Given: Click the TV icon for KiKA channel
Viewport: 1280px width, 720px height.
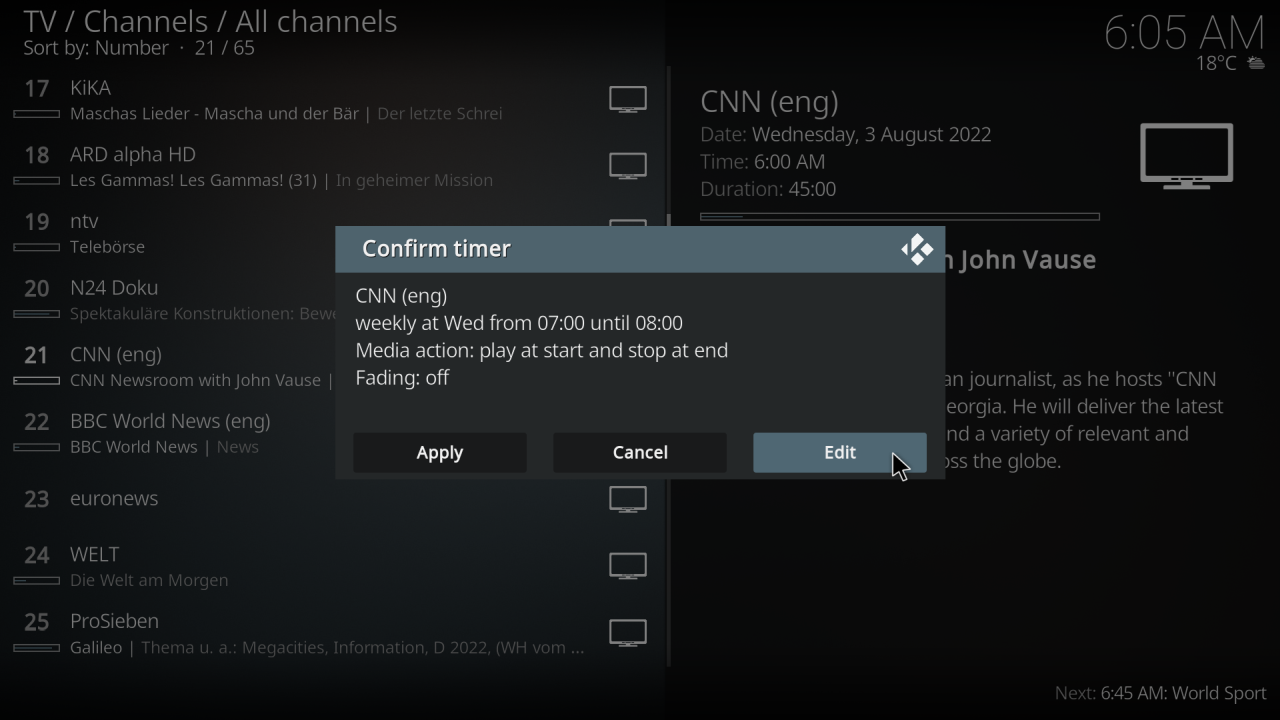Looking at the screenshot, I should click(627, 100).
